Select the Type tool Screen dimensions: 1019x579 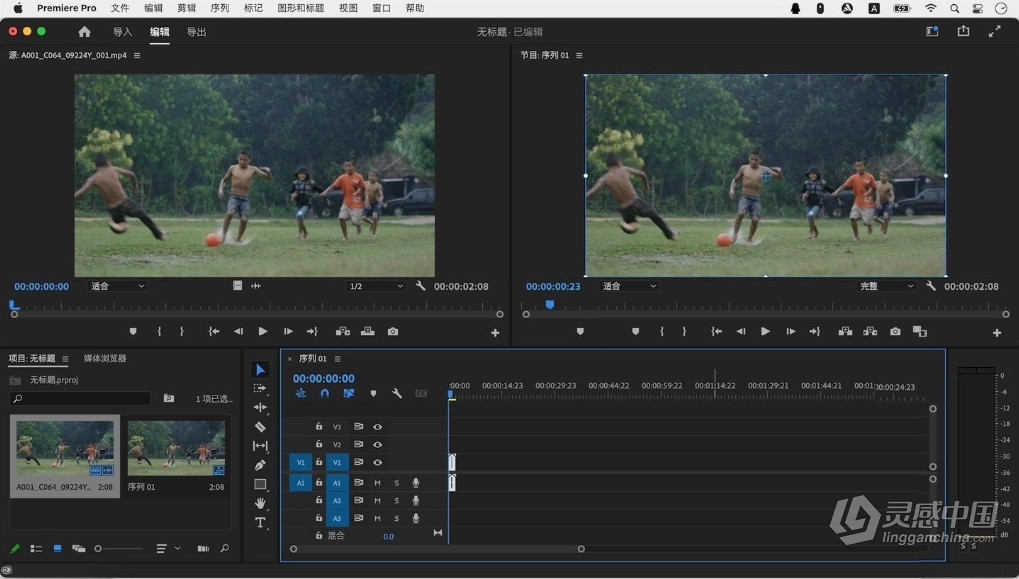pos(260,522)
